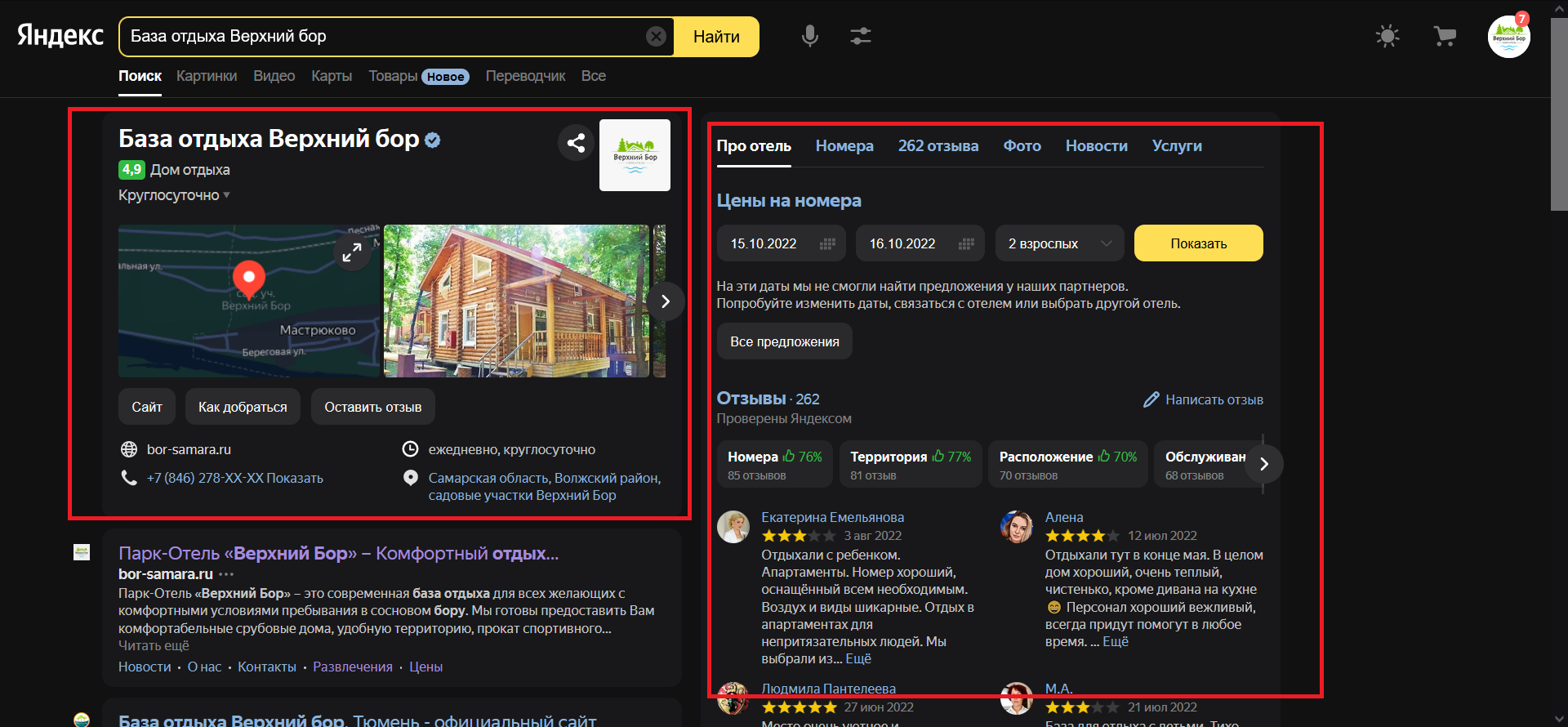This screenshot has width=1568, height=727.
Task: Open the Картинки search tab
Action: pyautogui.click(x=207, y=76)
